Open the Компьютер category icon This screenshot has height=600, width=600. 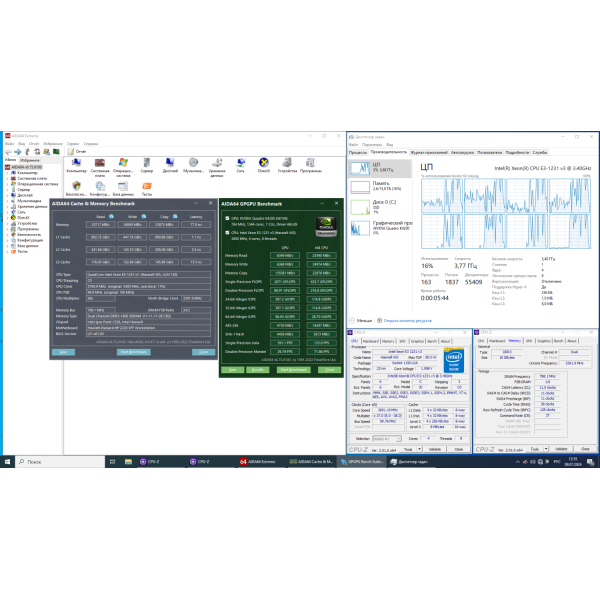77,166
